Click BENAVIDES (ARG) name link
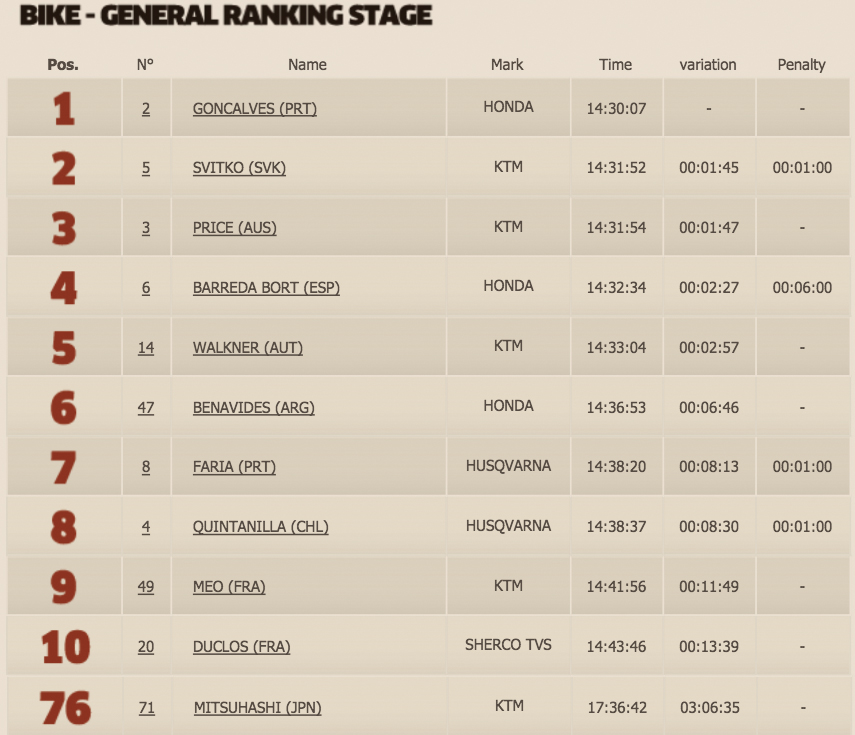 click(254, 408)
